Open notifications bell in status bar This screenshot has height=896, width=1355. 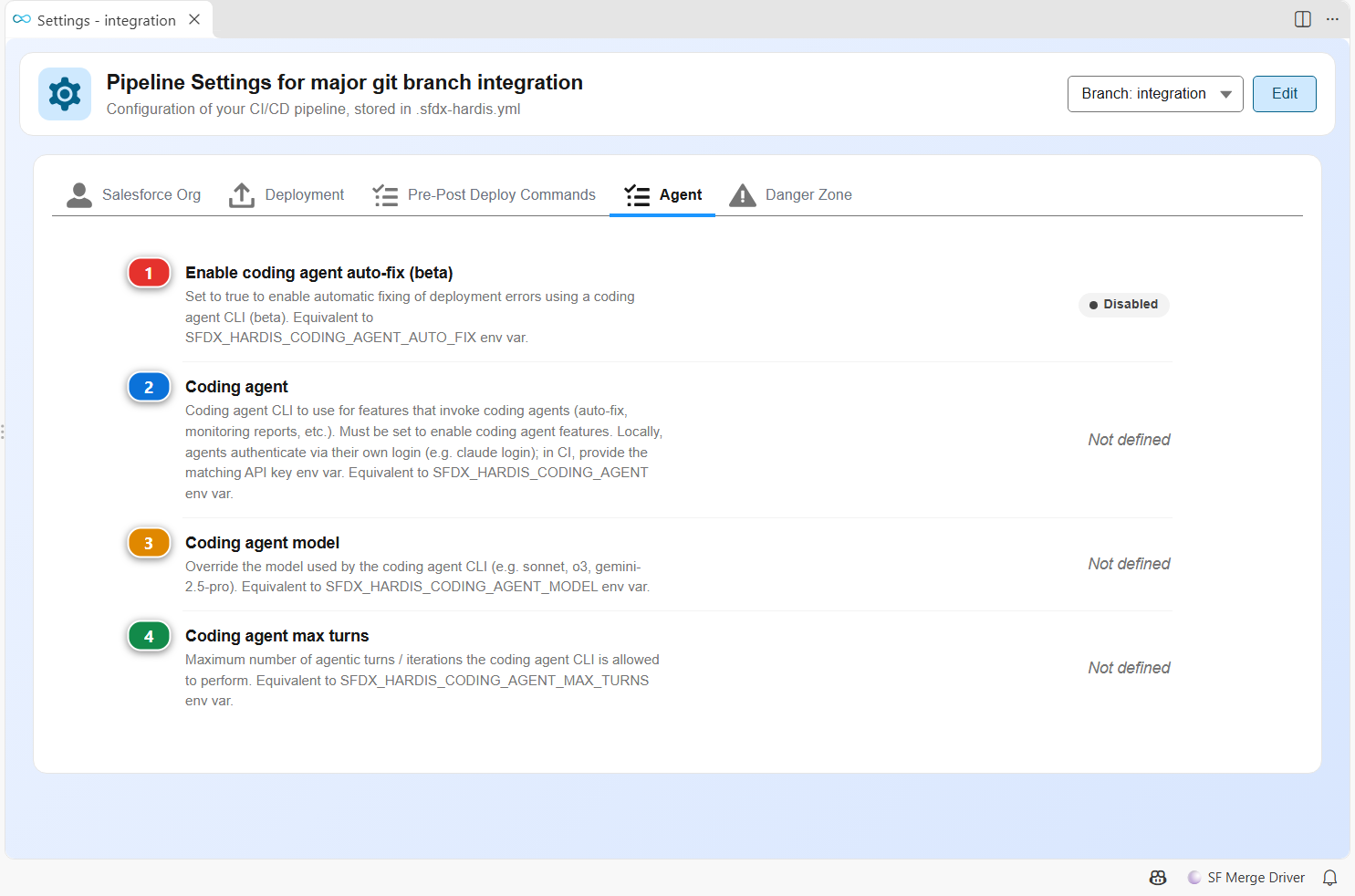pyautogui.click(x=1330, y=878)
